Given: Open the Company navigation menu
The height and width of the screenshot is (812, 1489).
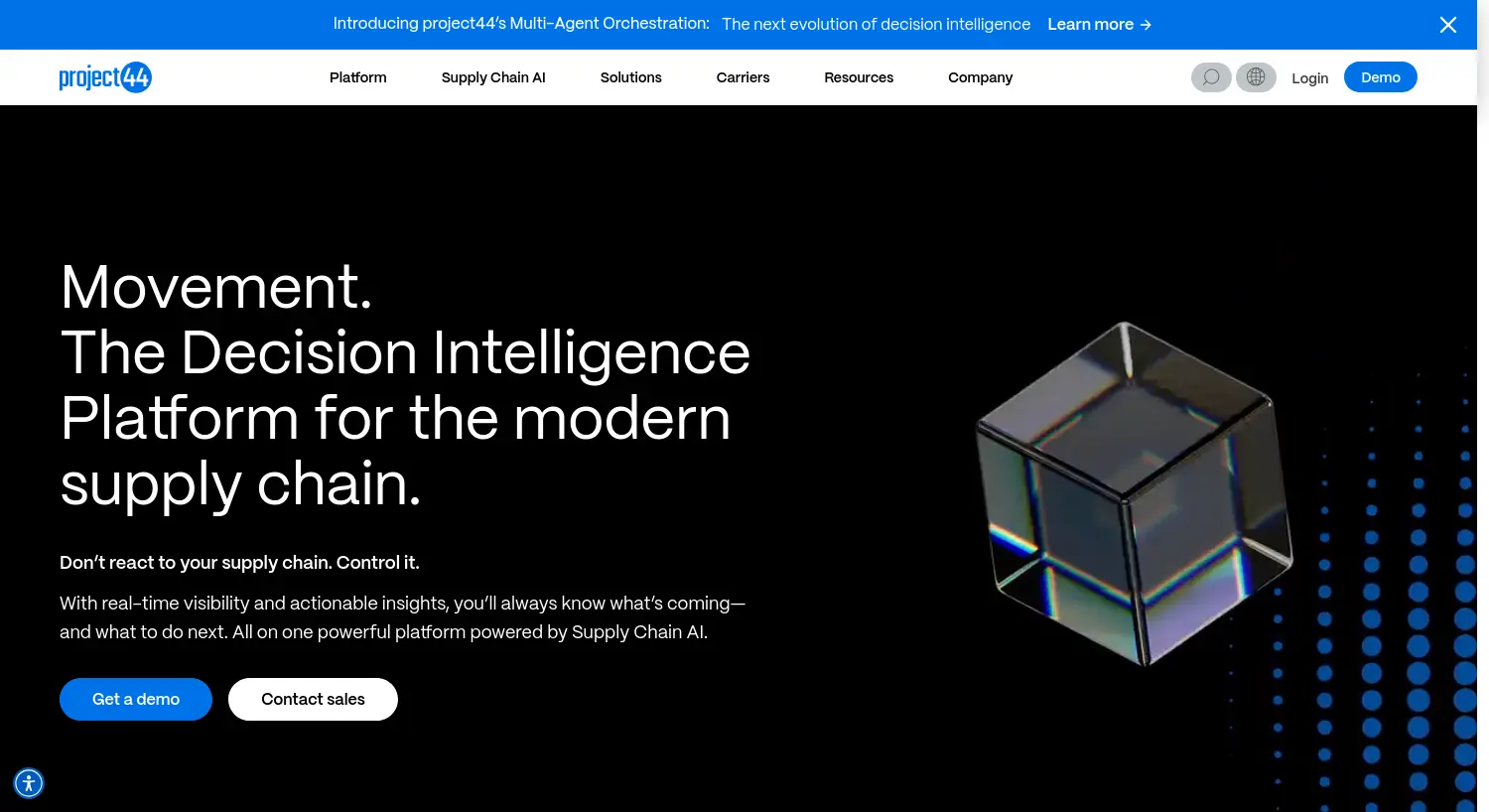Looking at the screenshot, I should (980, 77).
